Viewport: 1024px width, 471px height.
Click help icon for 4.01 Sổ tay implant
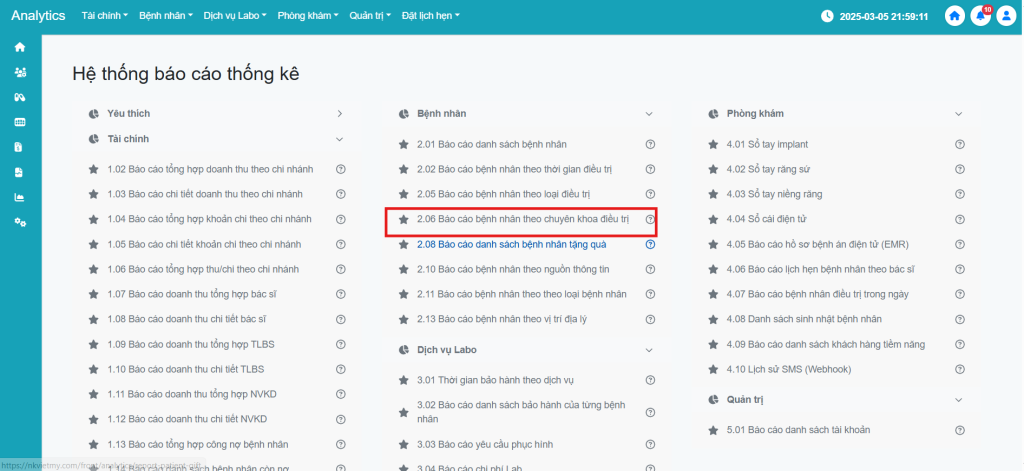pos(960,144)
